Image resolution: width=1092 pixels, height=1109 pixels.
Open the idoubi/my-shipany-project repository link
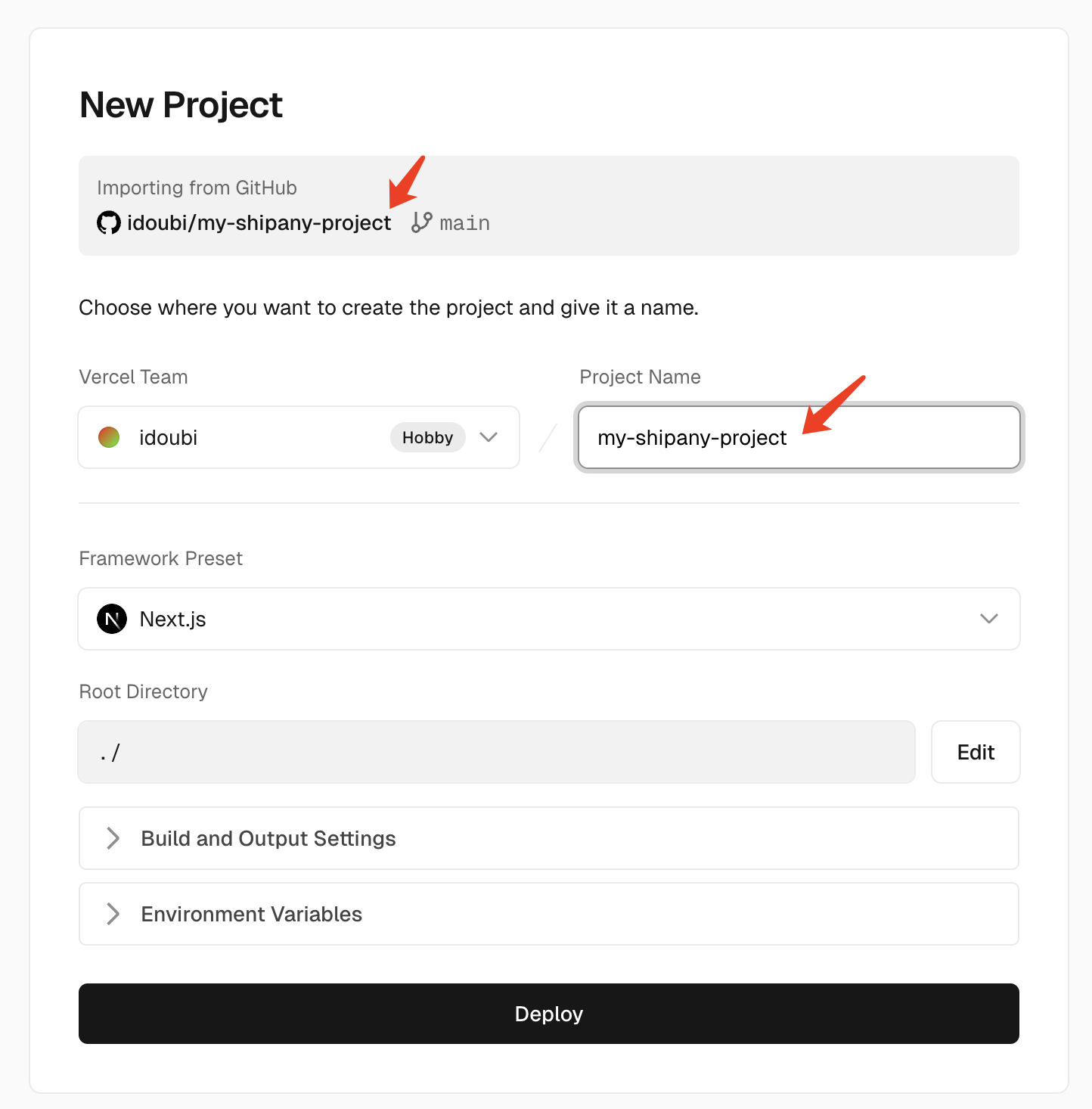(x=260, y=222)
